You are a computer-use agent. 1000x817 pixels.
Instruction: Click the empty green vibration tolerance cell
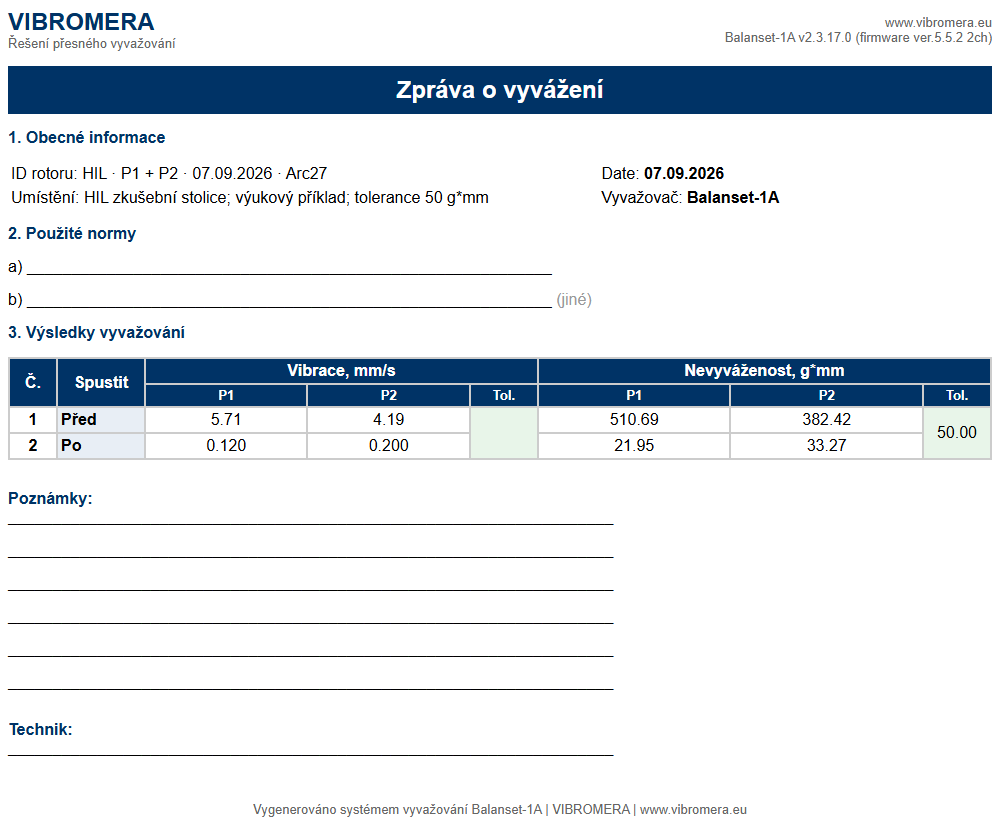[504, 432]
